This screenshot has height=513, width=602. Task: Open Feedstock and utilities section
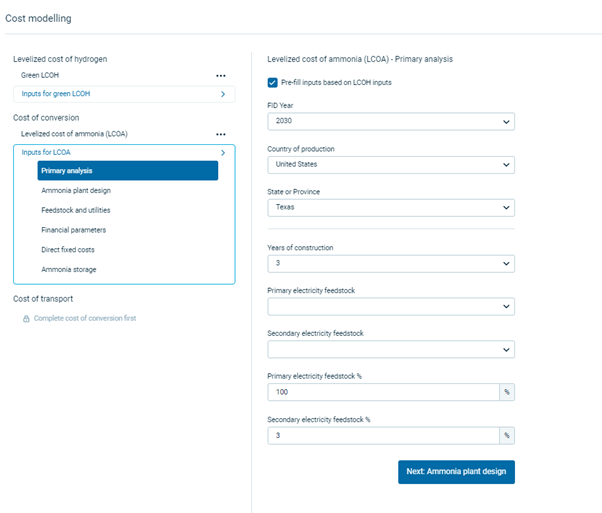(76, 210)
